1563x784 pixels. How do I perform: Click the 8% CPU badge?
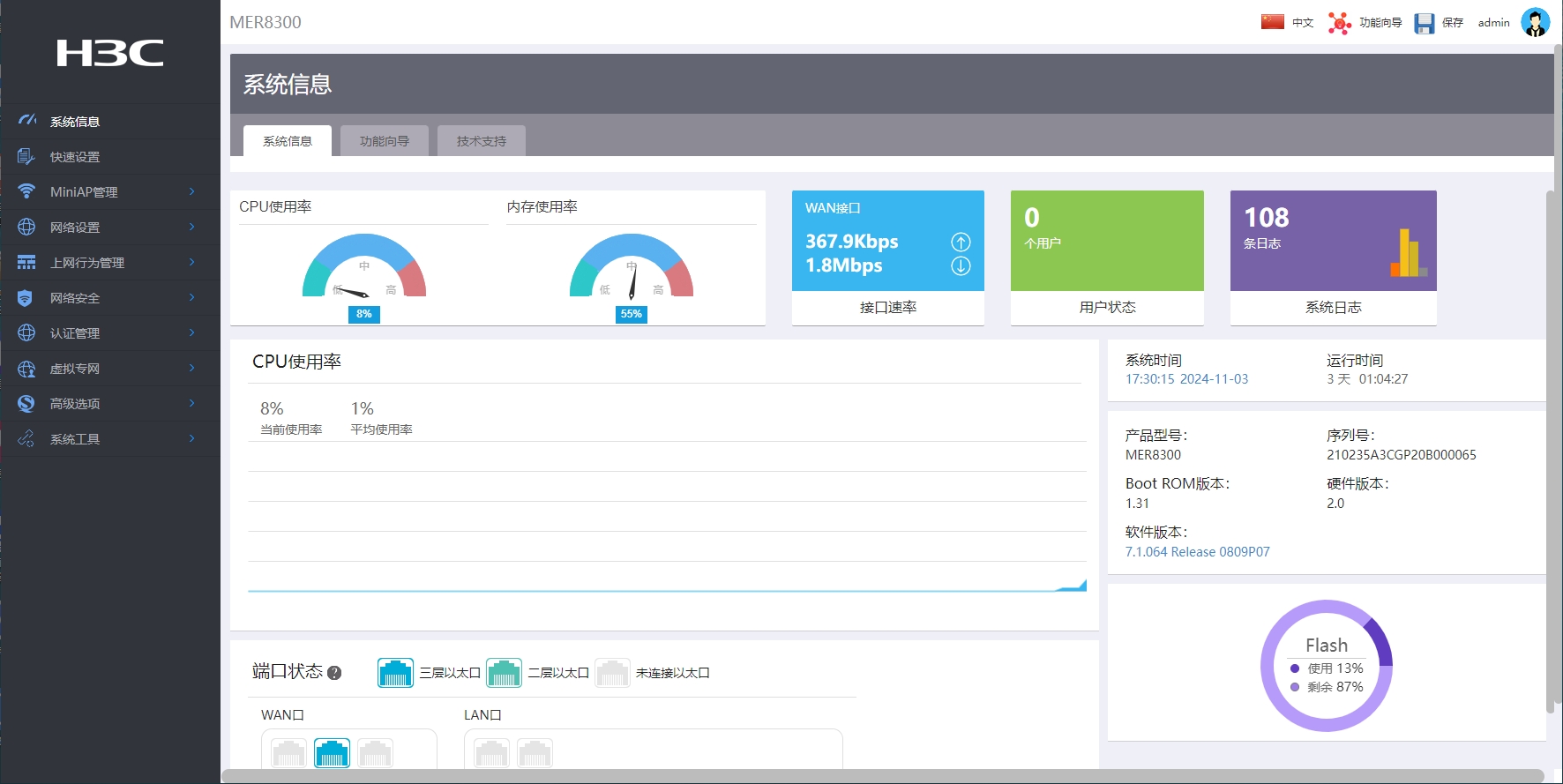coord(364,314)
